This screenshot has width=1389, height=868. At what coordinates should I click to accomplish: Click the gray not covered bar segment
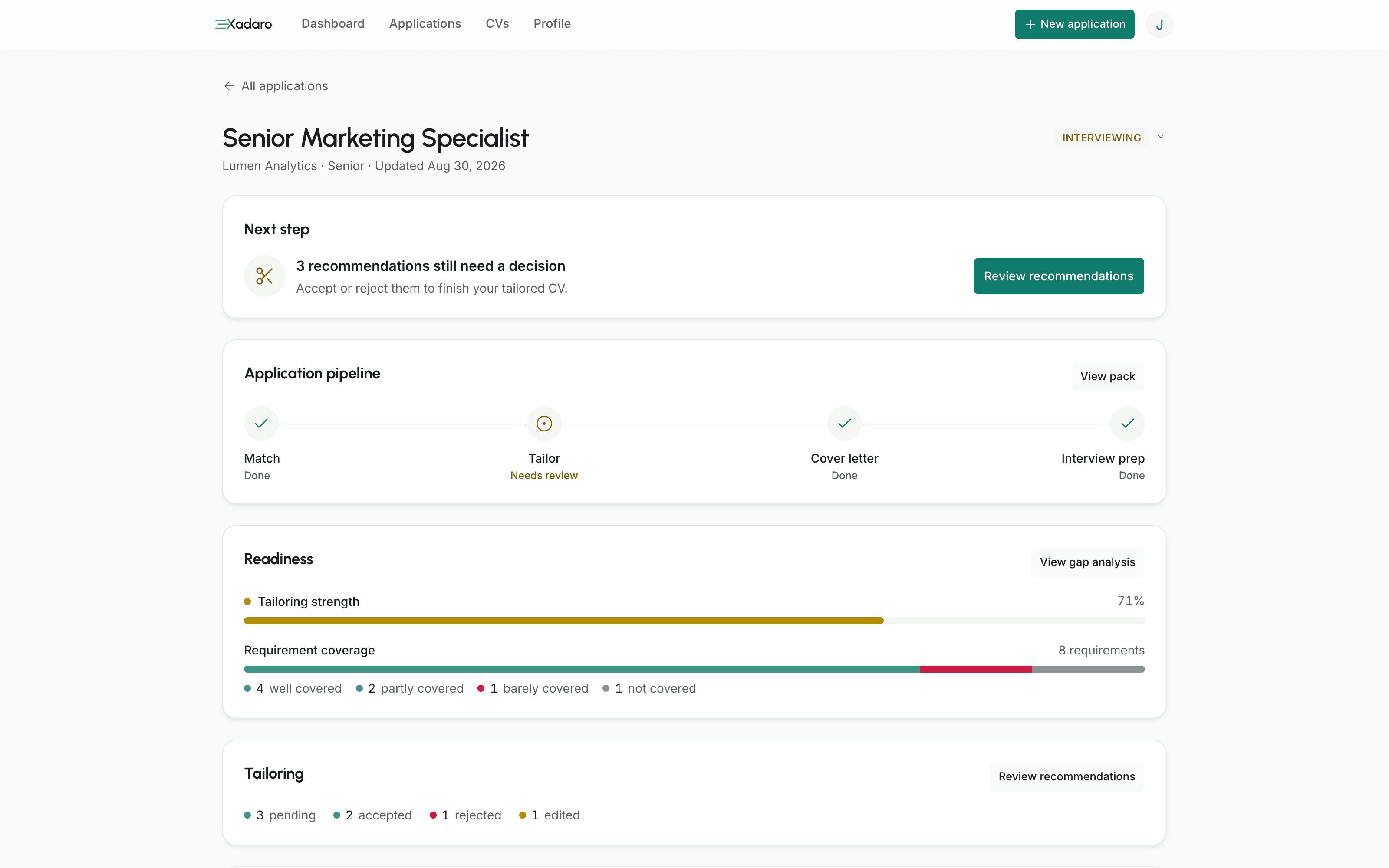coord(1088,669)
